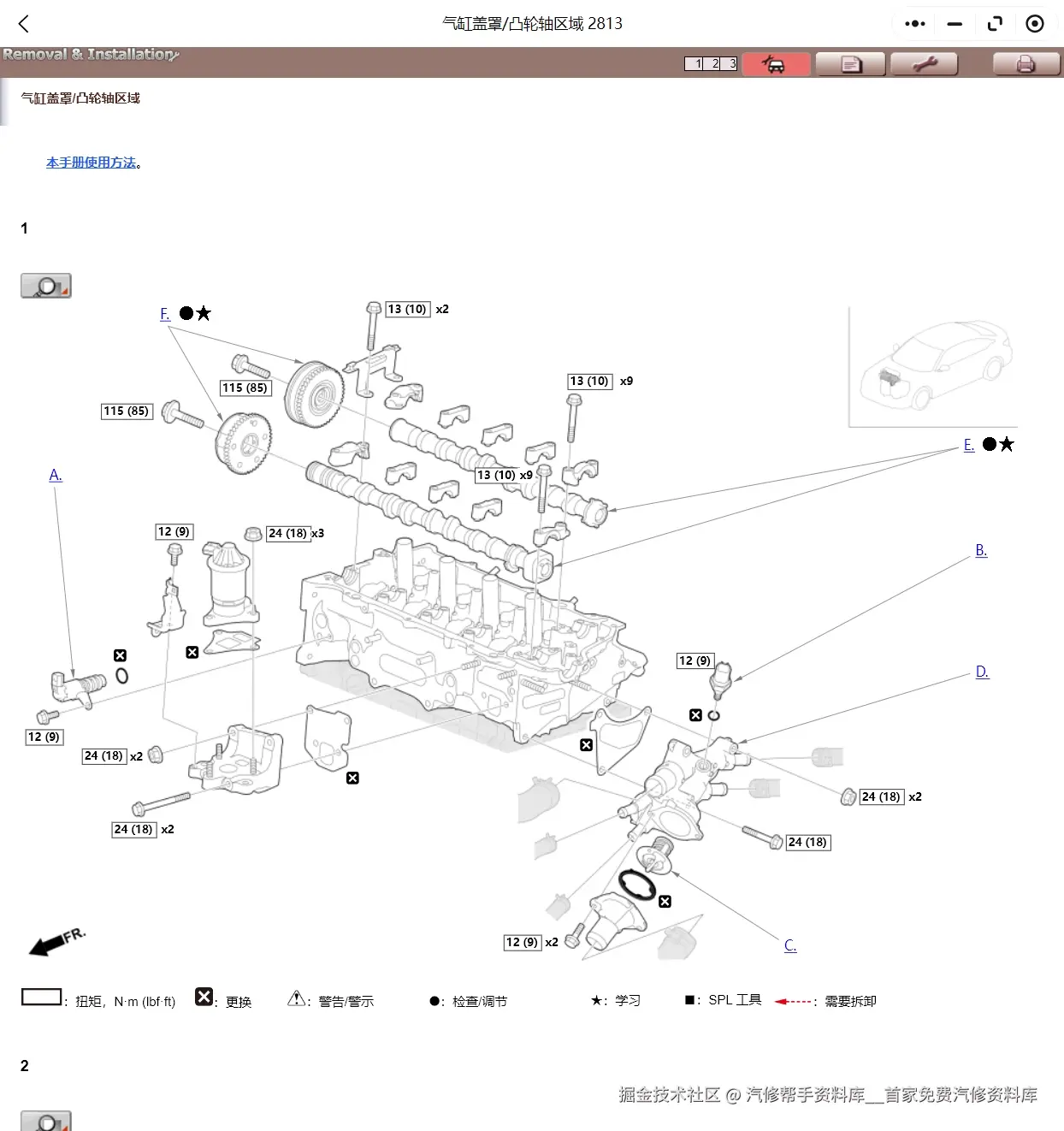This screenshot has width=1064, height=1131.
Task: Click the magnifier zoom icon above the diagram
Action: point(45,285)
